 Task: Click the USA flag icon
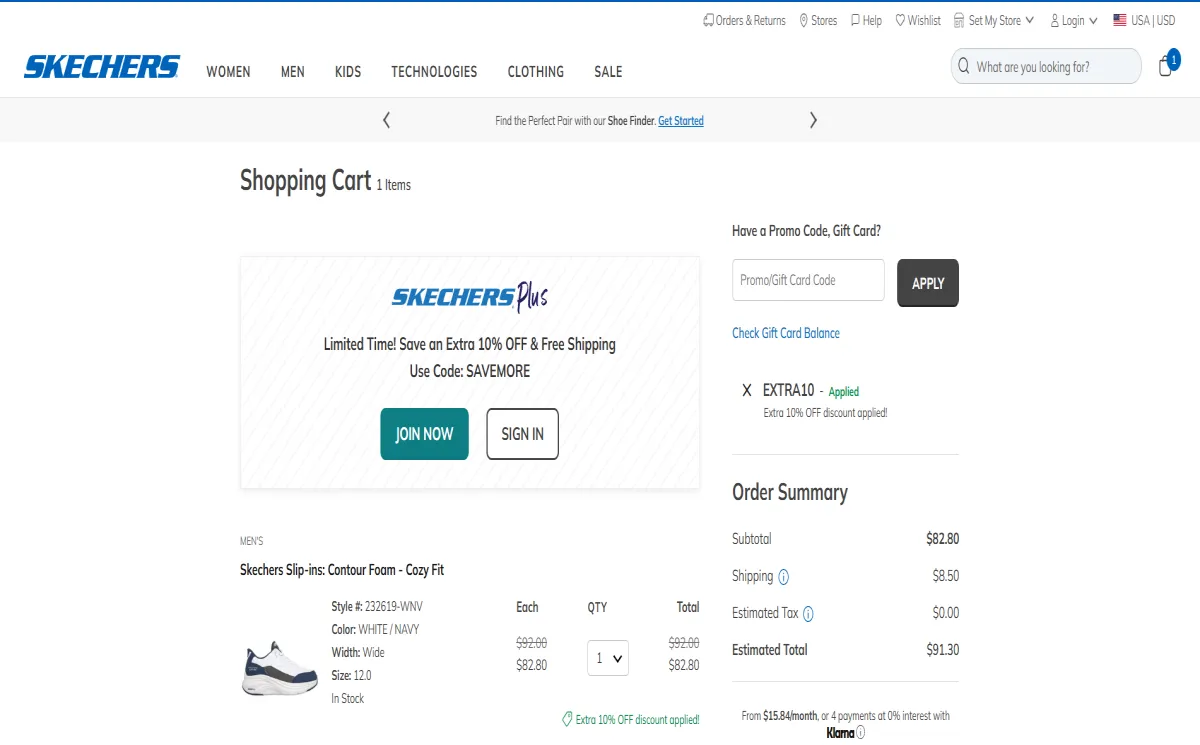tap(1118, 19)
